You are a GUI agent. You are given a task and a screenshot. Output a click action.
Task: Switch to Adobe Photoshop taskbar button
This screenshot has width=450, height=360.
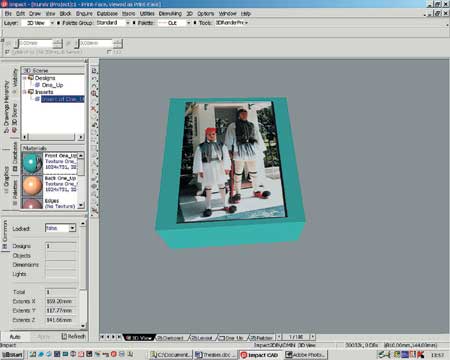(305, 355)
